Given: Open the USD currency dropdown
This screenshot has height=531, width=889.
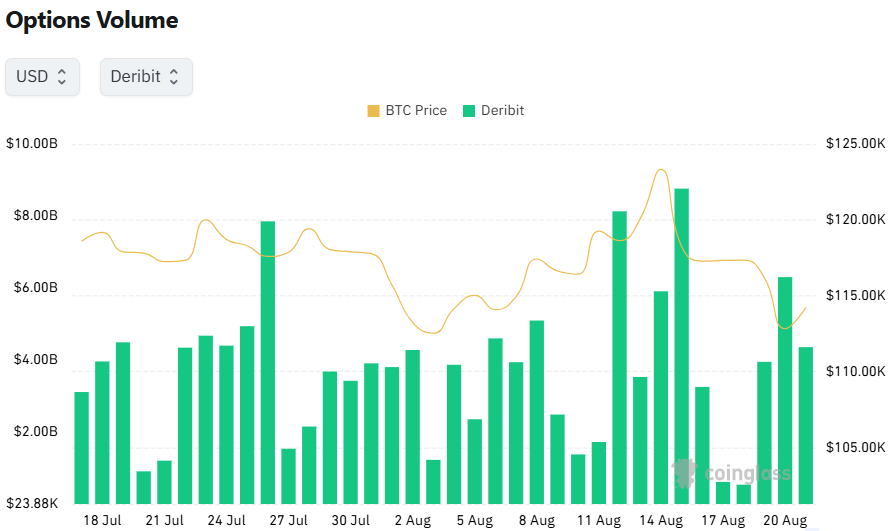Looking at the screenshot, I should click(43, 77).
